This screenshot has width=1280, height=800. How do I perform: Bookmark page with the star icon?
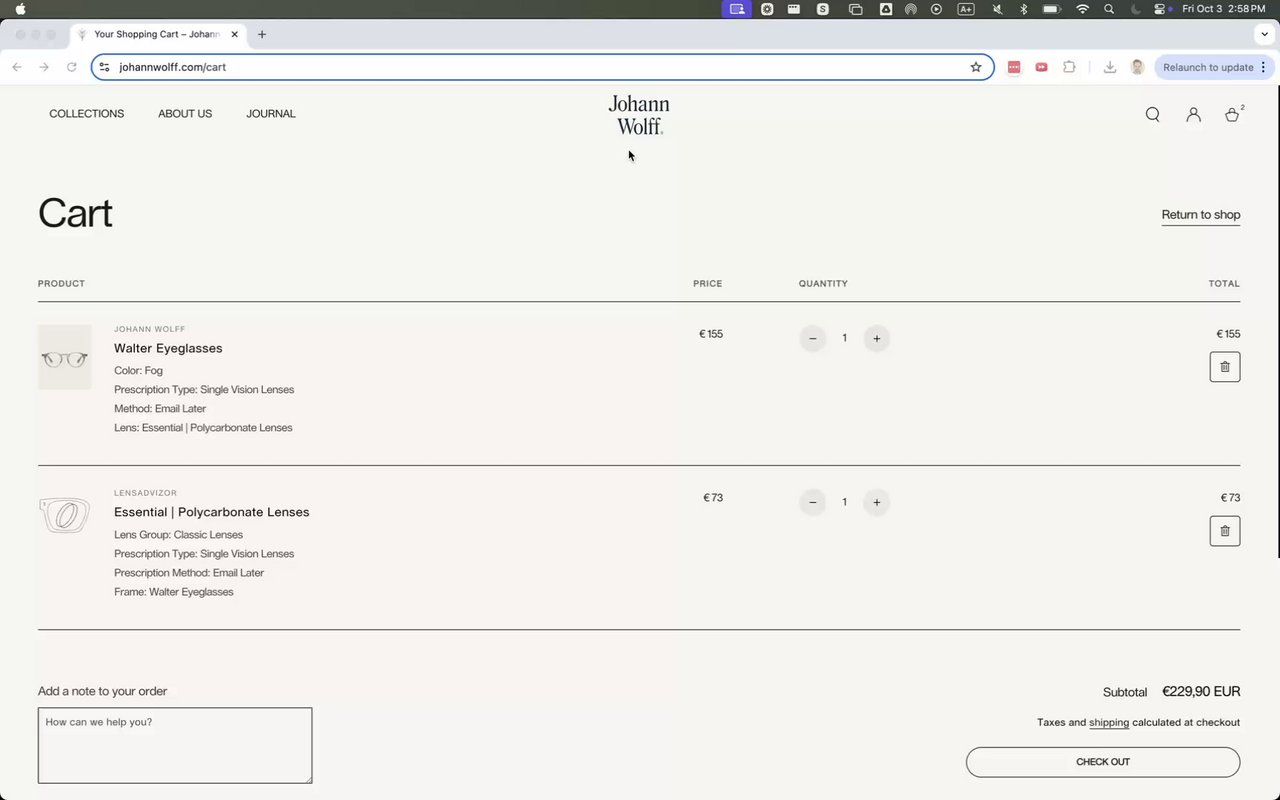pyautogui.click(x=976, y=67)
